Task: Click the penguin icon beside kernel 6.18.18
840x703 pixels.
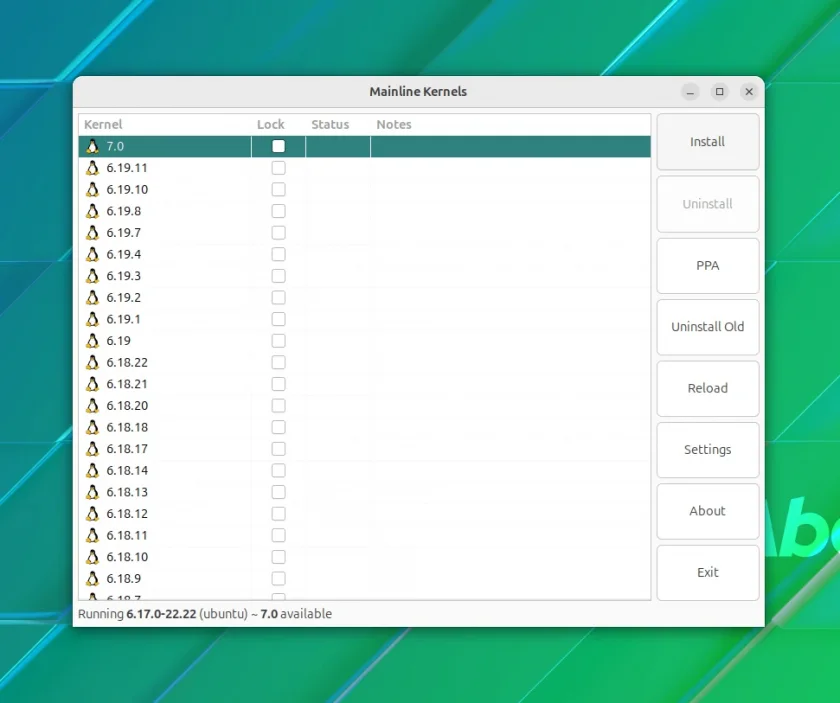Action: click(93, 427)
